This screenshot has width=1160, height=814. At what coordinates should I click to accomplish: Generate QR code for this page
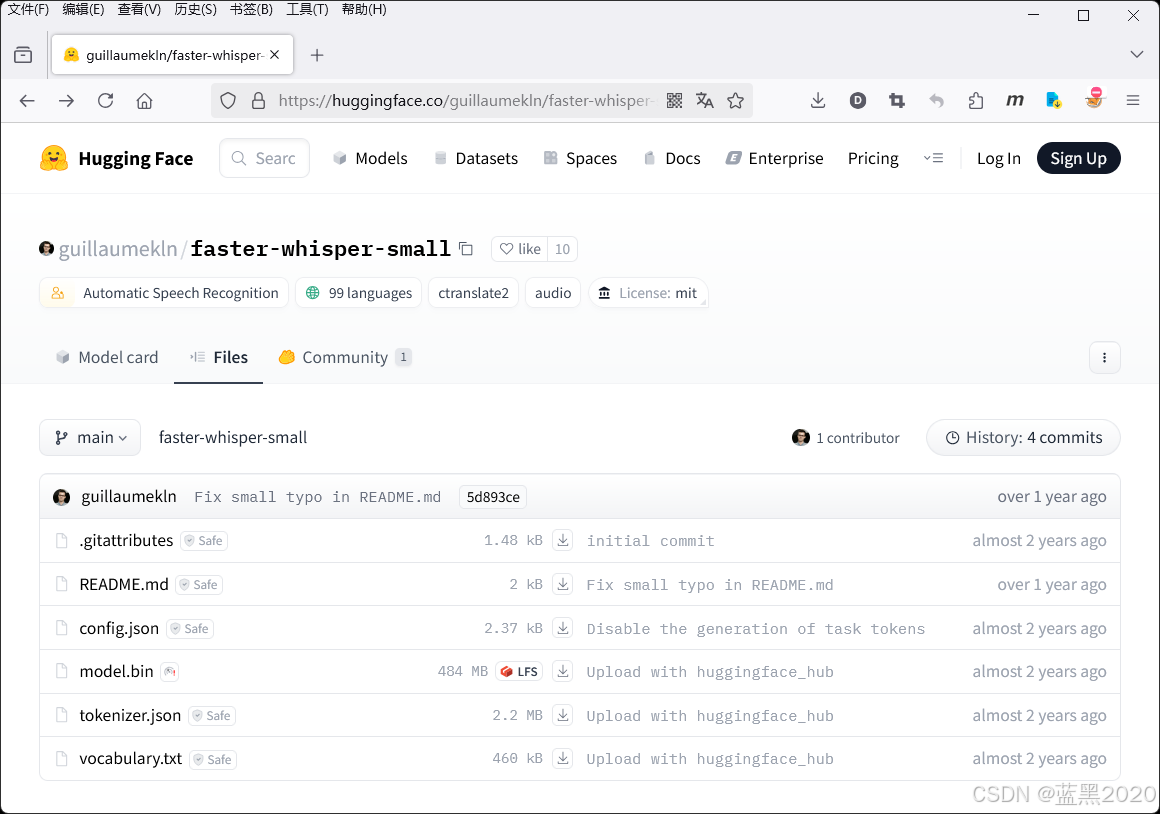click(674, 101)
